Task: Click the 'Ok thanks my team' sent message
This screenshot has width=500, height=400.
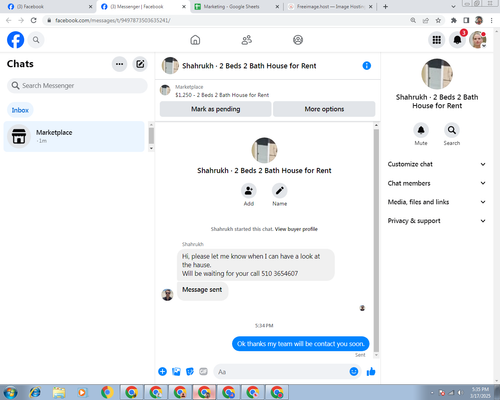Action: point(300,344)
